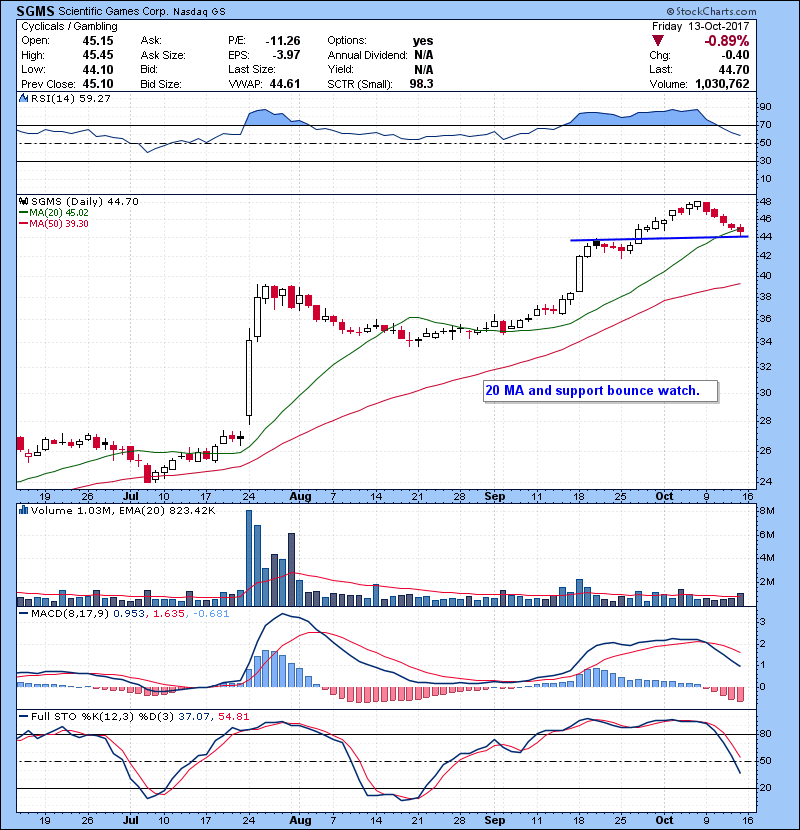This screenshot has height=830, width=800.
Task: Click the MACD(8,17,9) indicator label
Action: point(70,614)
